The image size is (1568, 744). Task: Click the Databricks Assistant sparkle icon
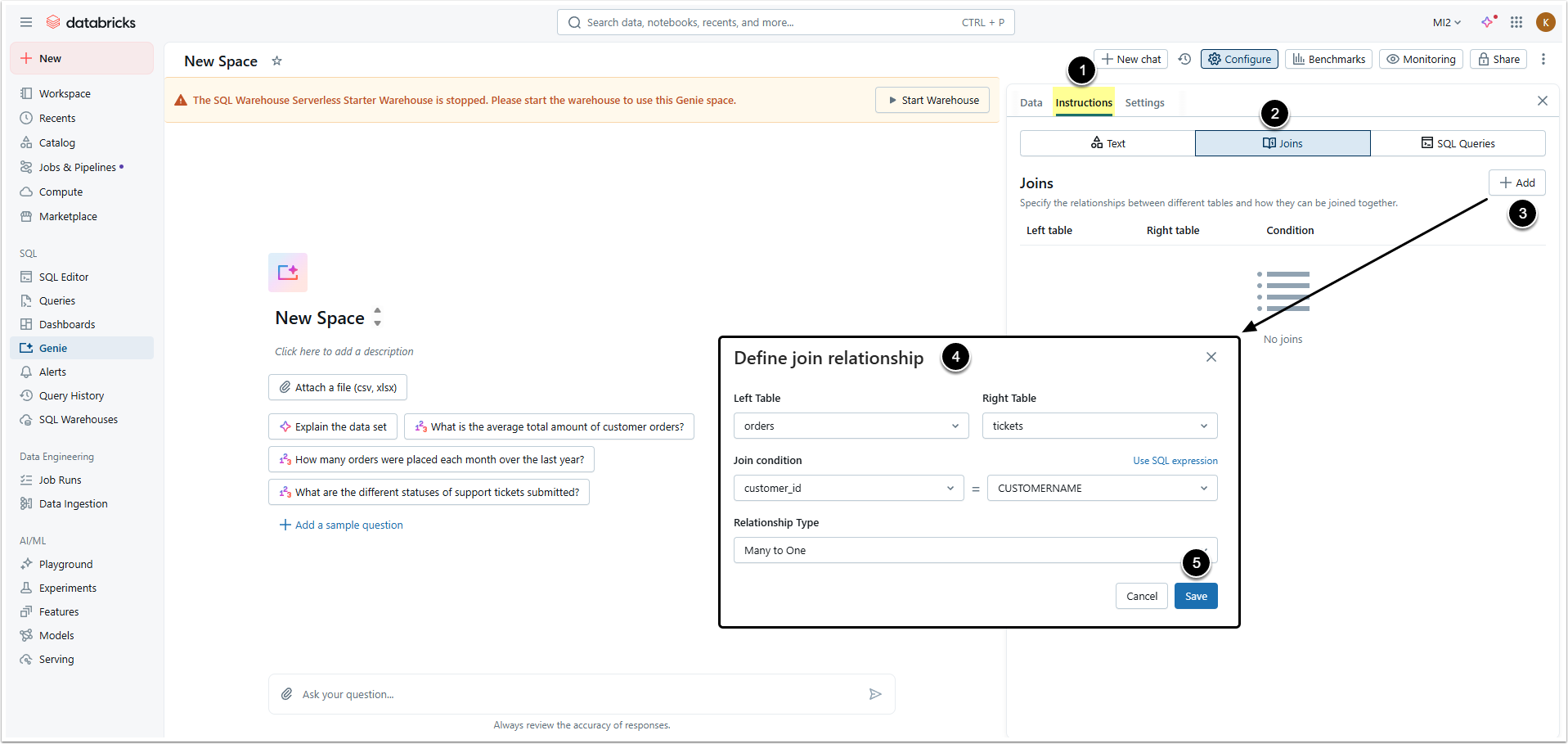[1488, 22]
